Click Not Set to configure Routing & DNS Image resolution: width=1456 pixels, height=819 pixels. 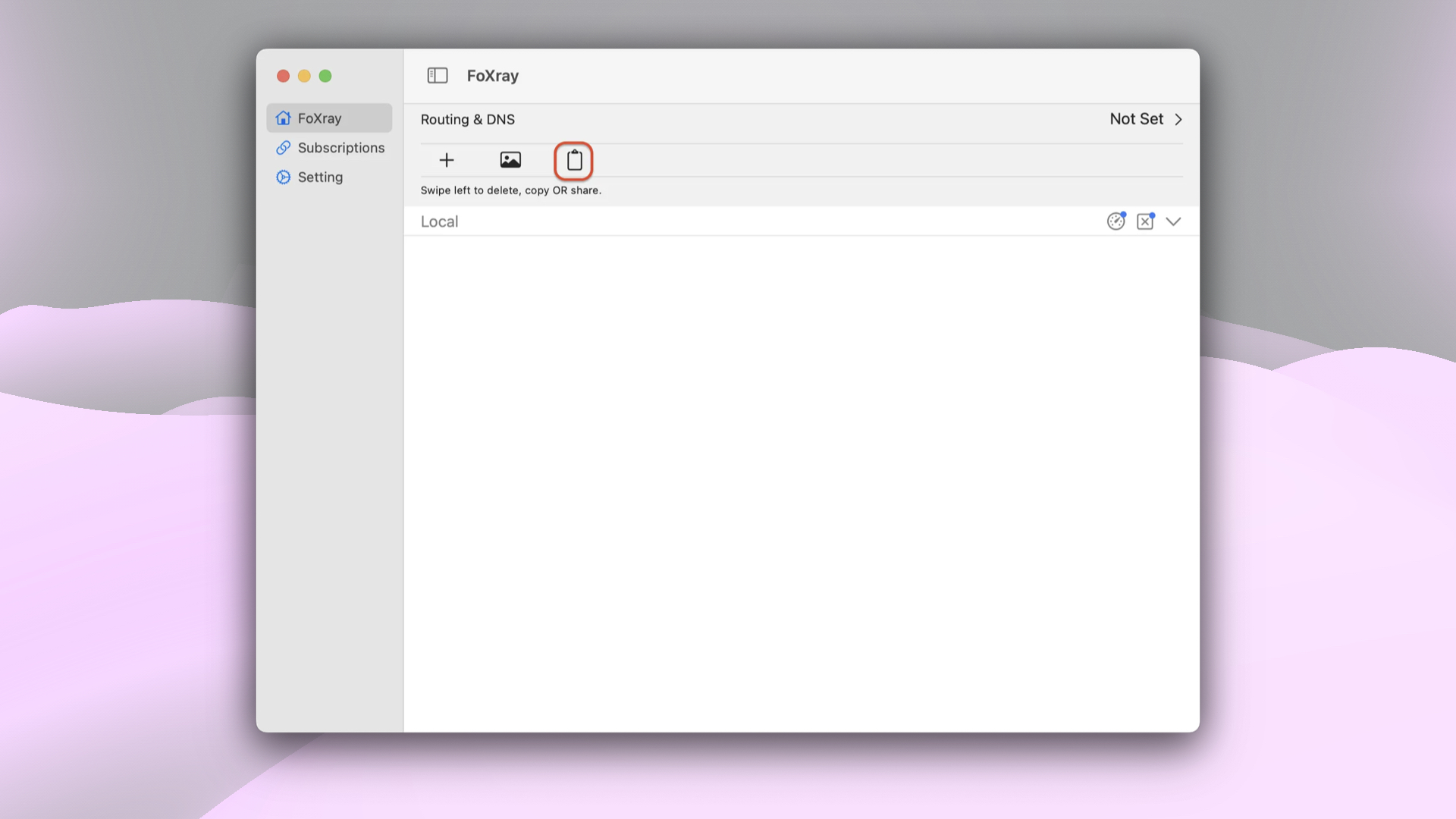tap(1135, 119)
